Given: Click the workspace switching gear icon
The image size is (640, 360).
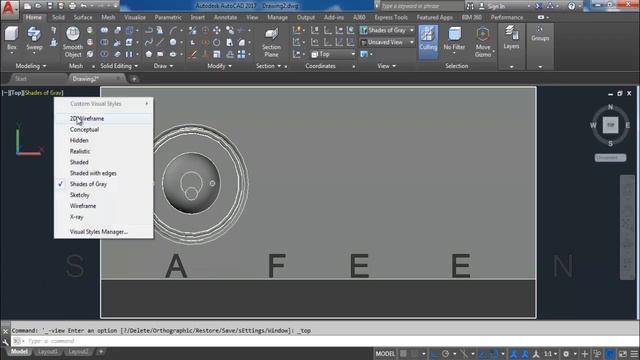Looking at the screenshot, I should coord(566,353).
